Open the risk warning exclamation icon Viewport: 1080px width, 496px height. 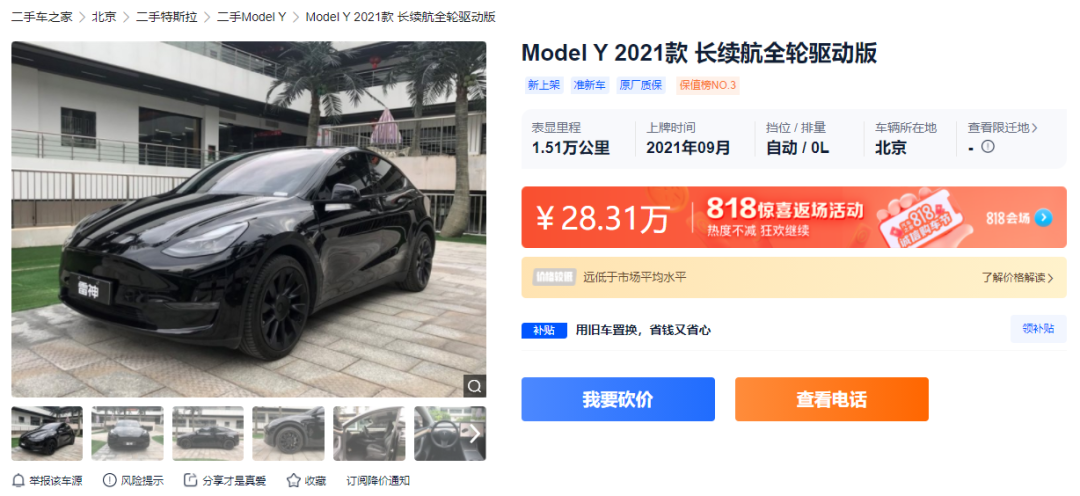tap(110, 480)
